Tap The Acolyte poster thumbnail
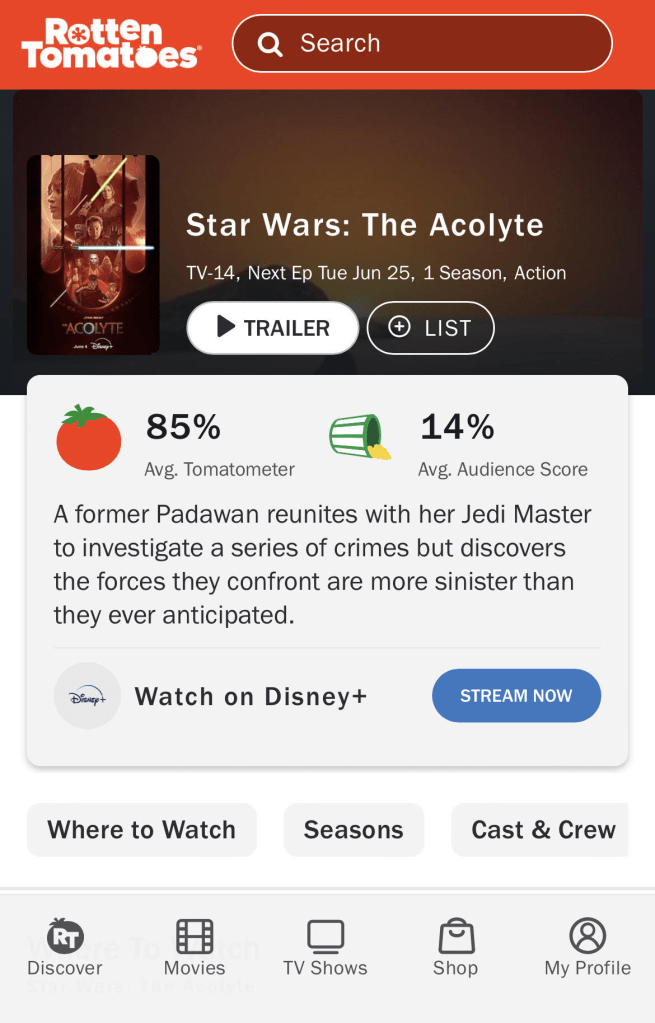 click(93, 255)
